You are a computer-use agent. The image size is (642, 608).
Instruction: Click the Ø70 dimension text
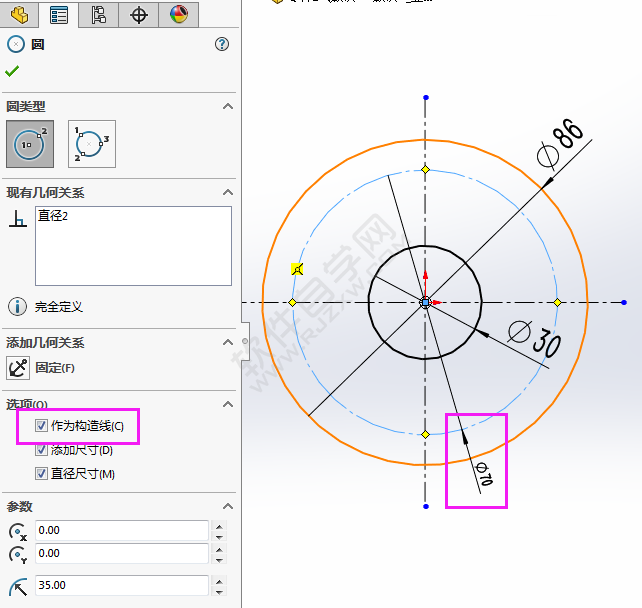pyautogui.click(x=484, y=474)
